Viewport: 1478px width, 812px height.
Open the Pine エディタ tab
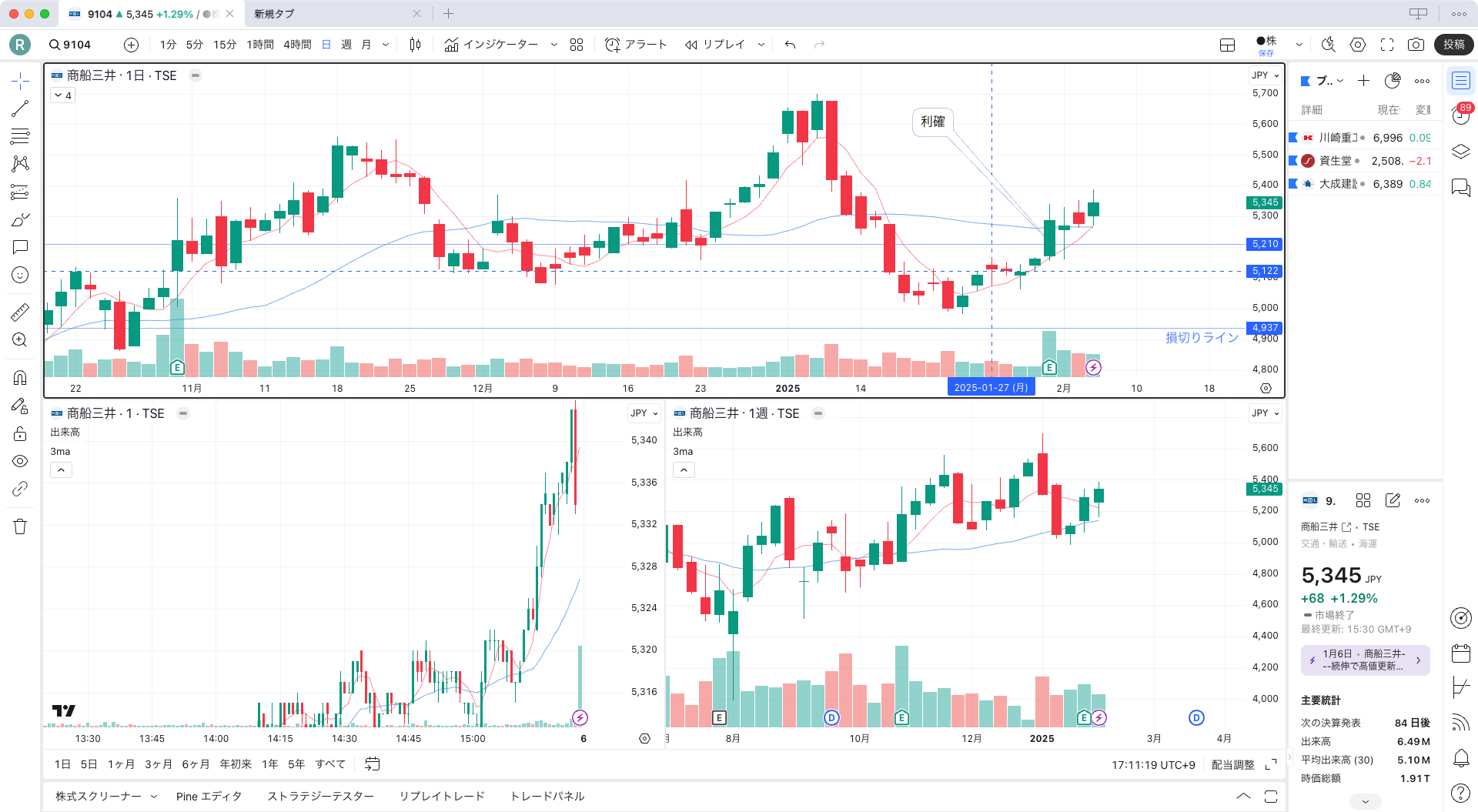click(209, 796)
